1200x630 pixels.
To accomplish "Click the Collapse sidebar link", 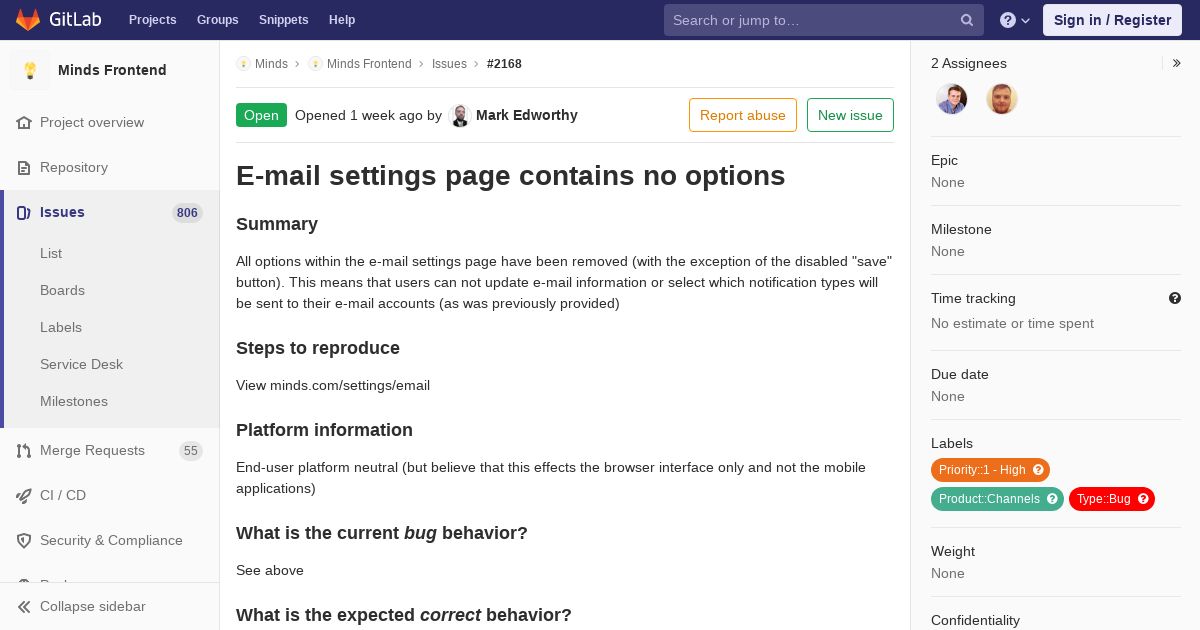I will 110,606.
